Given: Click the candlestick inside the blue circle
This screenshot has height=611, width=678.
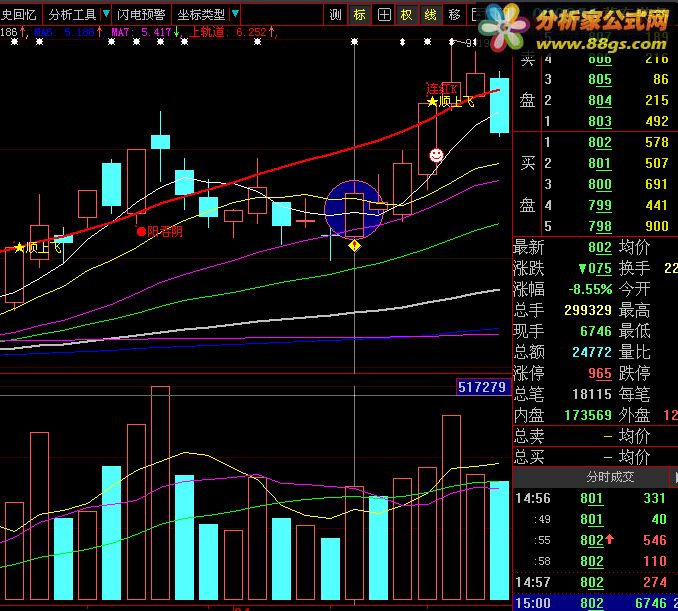Looking at the screenshot, I should 355,214.
